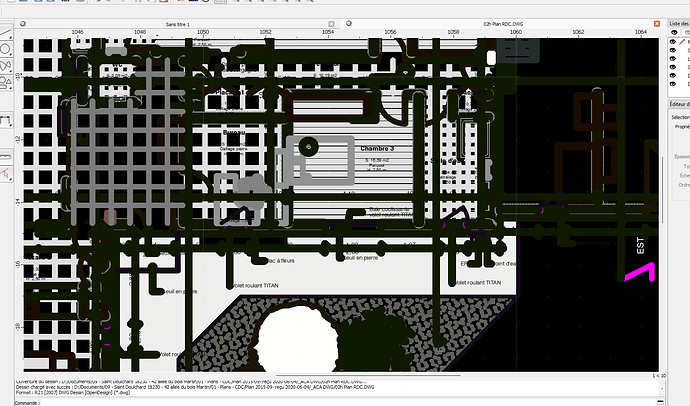This screenshot has height=406, width=690.
Task: Click the Dessin chargé avec succès log line
Action: [x=195, y=388]
